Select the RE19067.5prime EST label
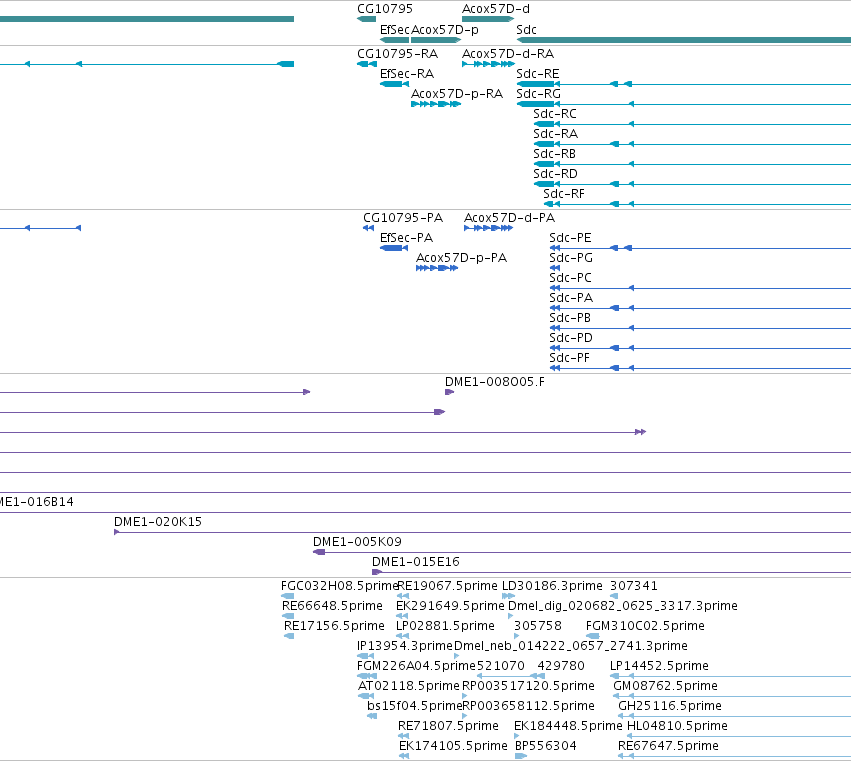Image resolution: width=851 pixels, height=761 pixels. coord(447,586)
